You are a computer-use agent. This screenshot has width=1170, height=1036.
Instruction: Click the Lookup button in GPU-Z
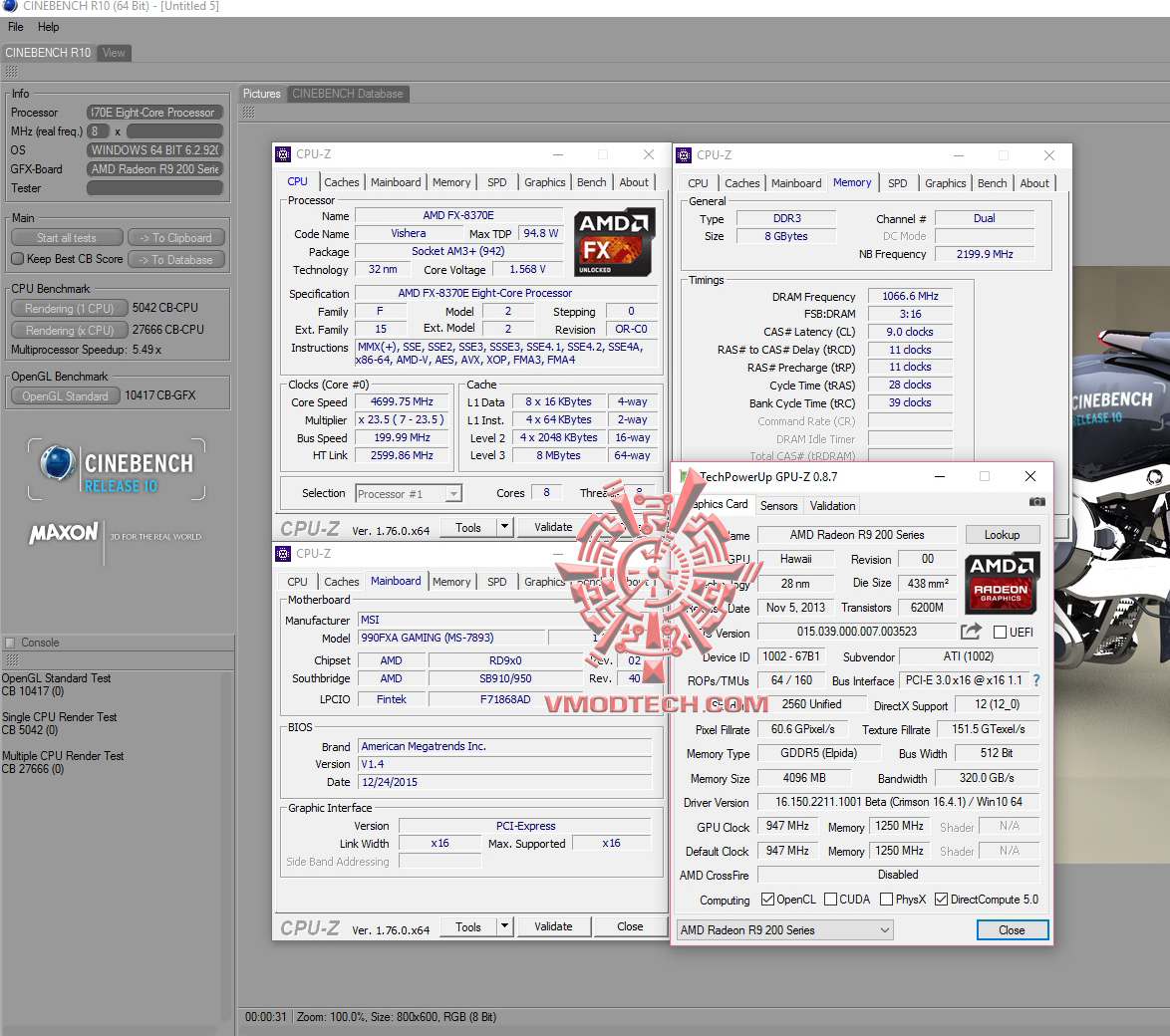click(x=1002, y=535)
